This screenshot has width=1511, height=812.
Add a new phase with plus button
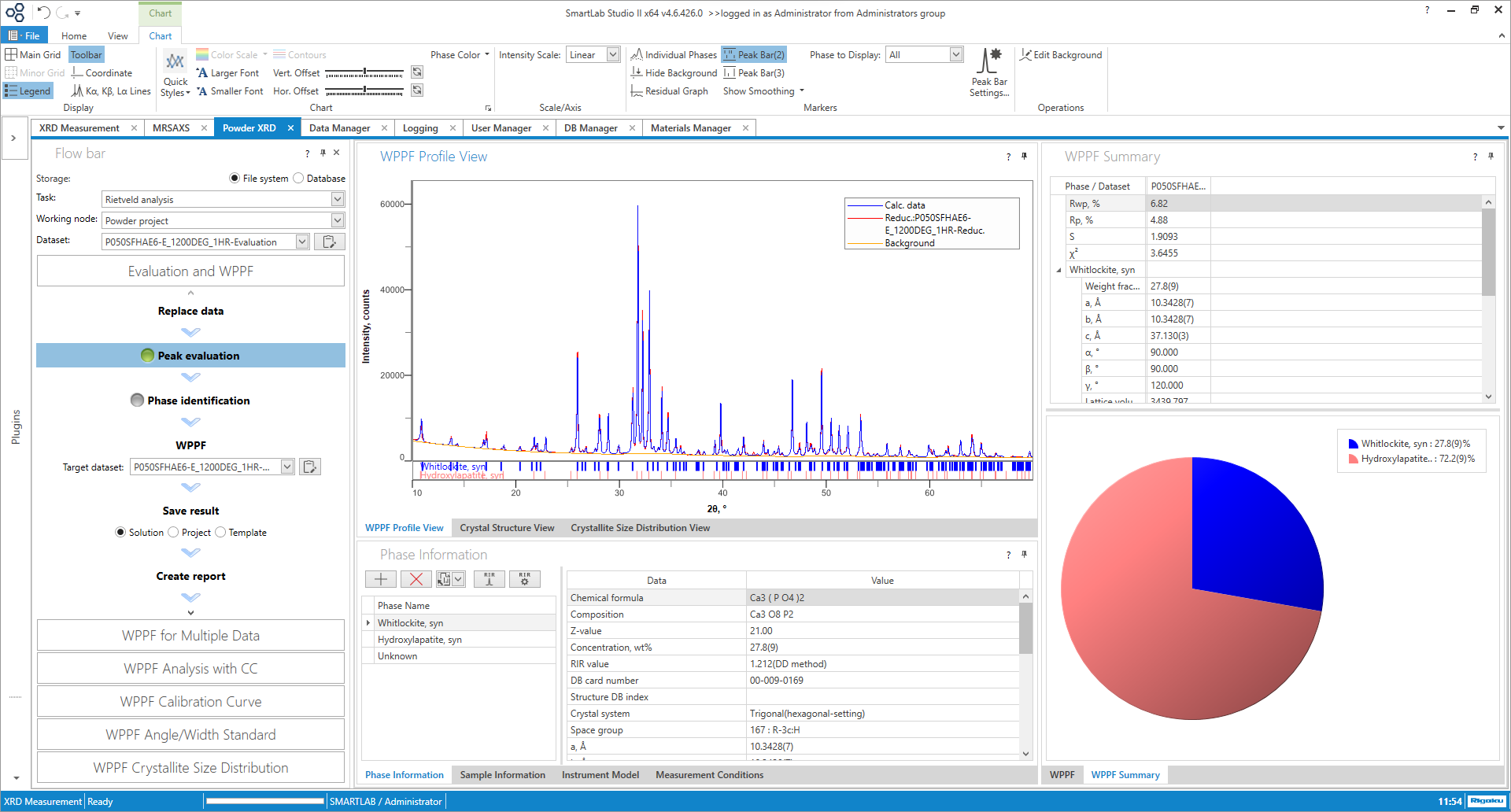tap(381, 579)
